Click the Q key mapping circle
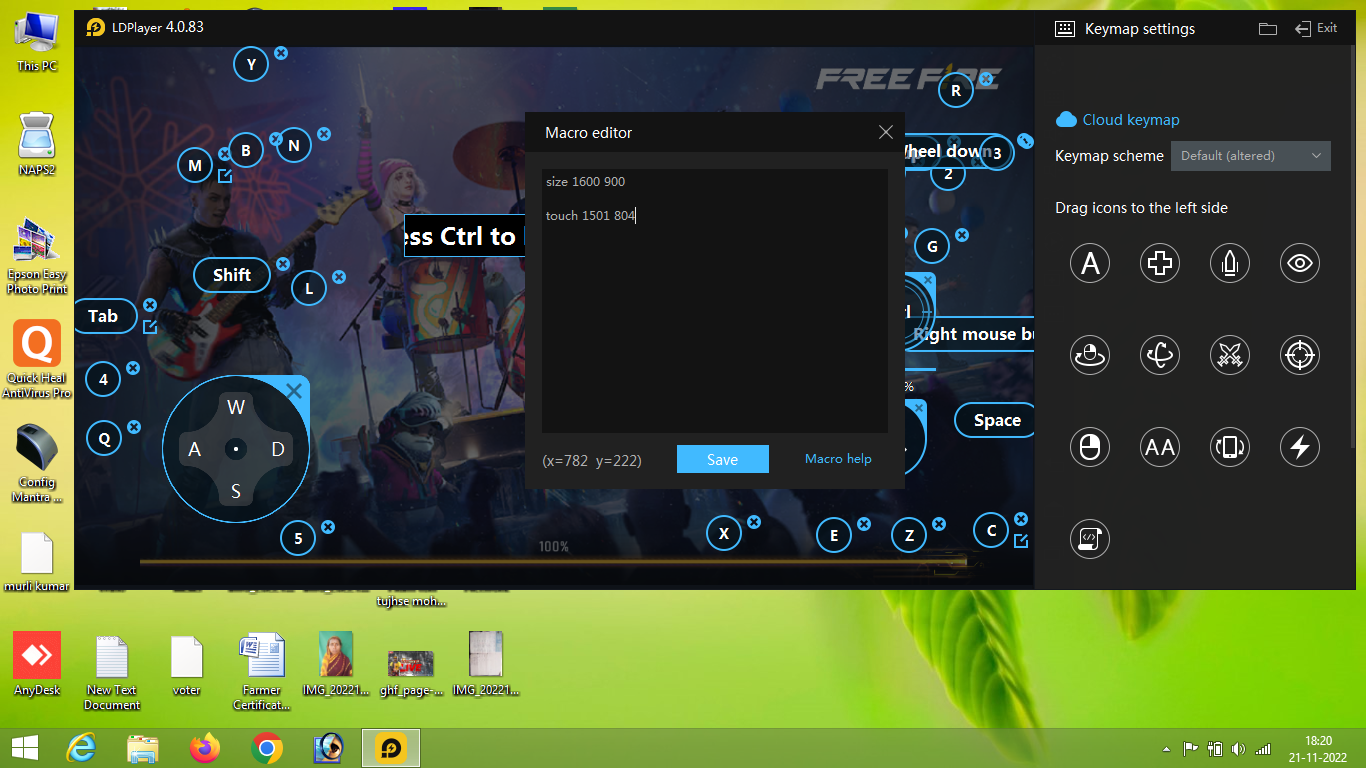The width and height of the screenshot is (1366, 768). click(104, 437)
